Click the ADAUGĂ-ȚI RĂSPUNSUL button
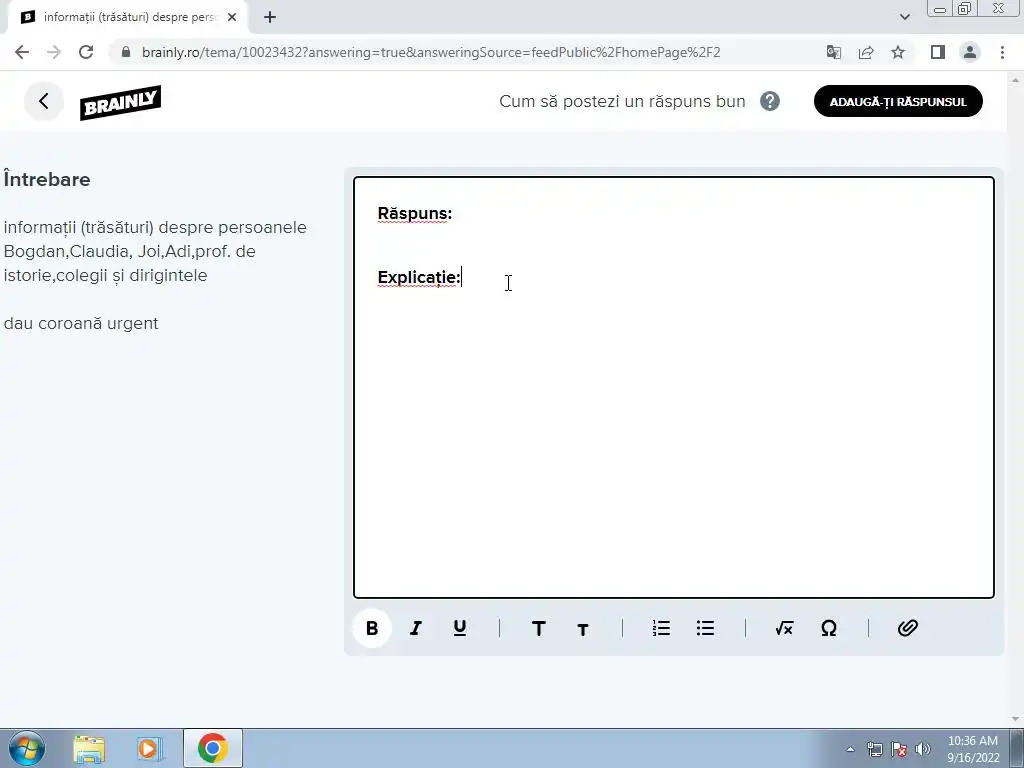 pyautogui.click(x=898, y=101)
